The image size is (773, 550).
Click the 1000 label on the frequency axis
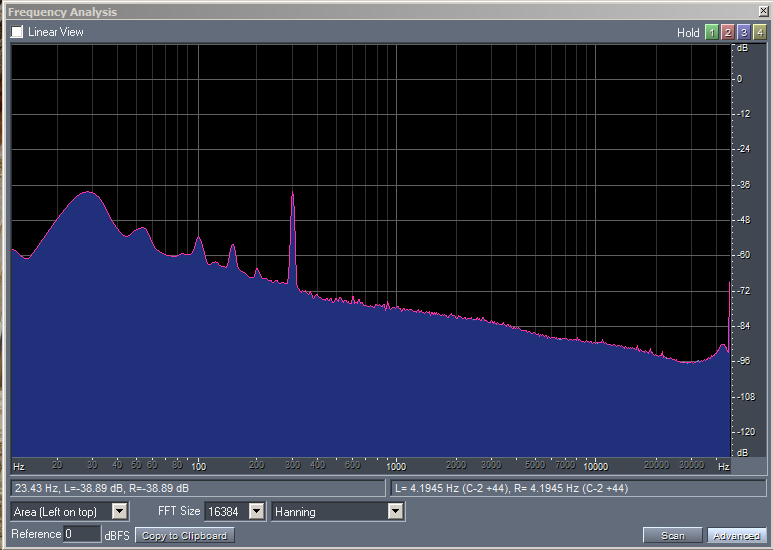[x=396, y=466]
